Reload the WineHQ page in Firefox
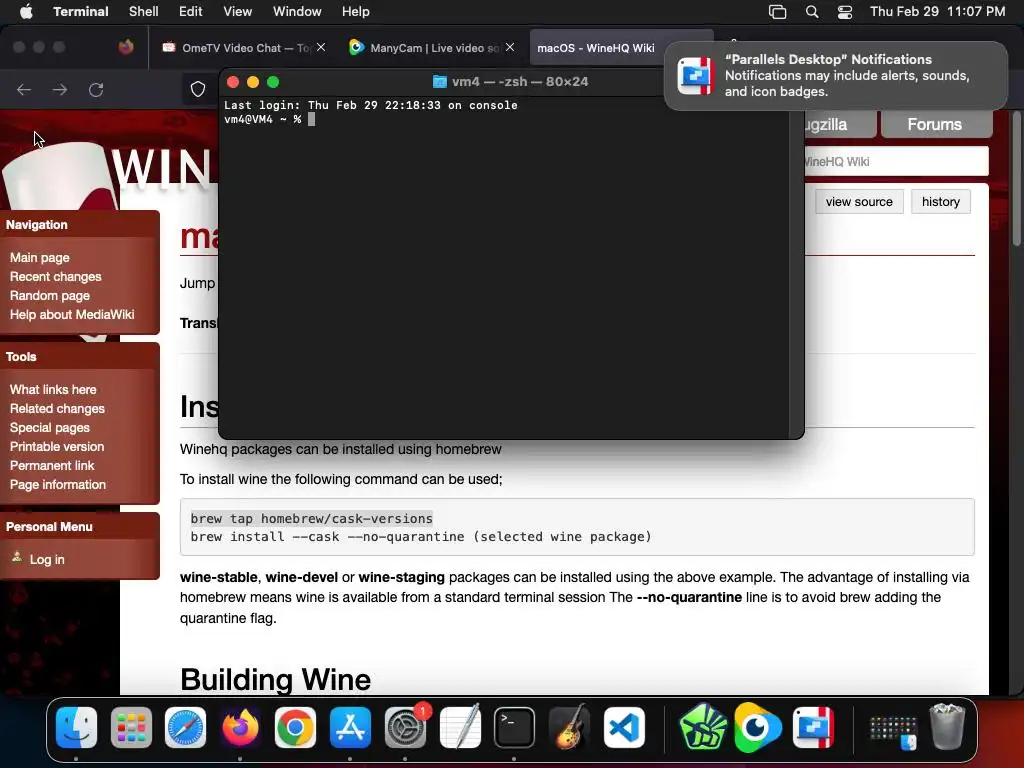 (96, 89)
